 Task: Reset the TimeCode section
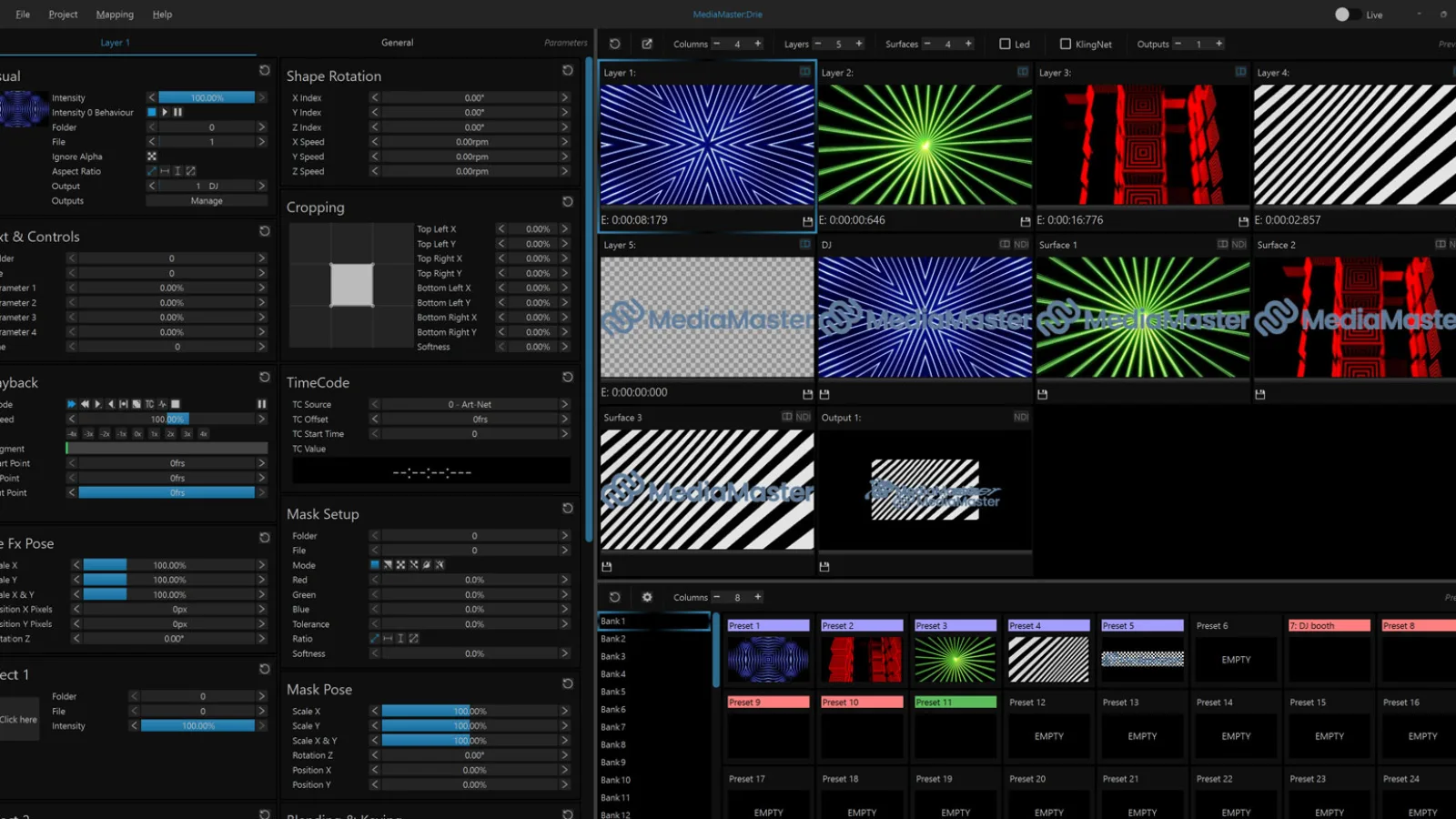[x=568, y=377]
